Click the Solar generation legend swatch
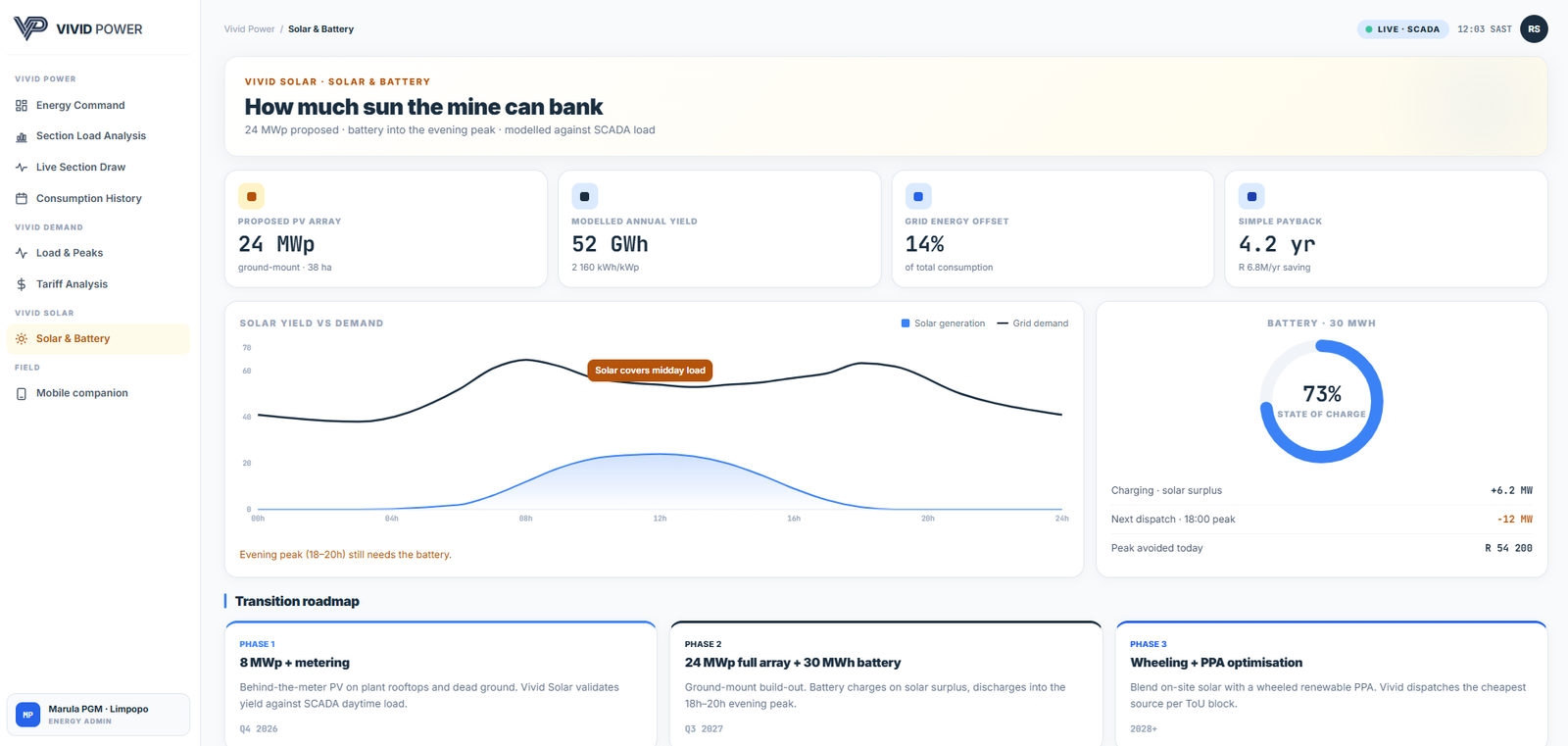Screen dimensions: 1568x746 [906, 323]
